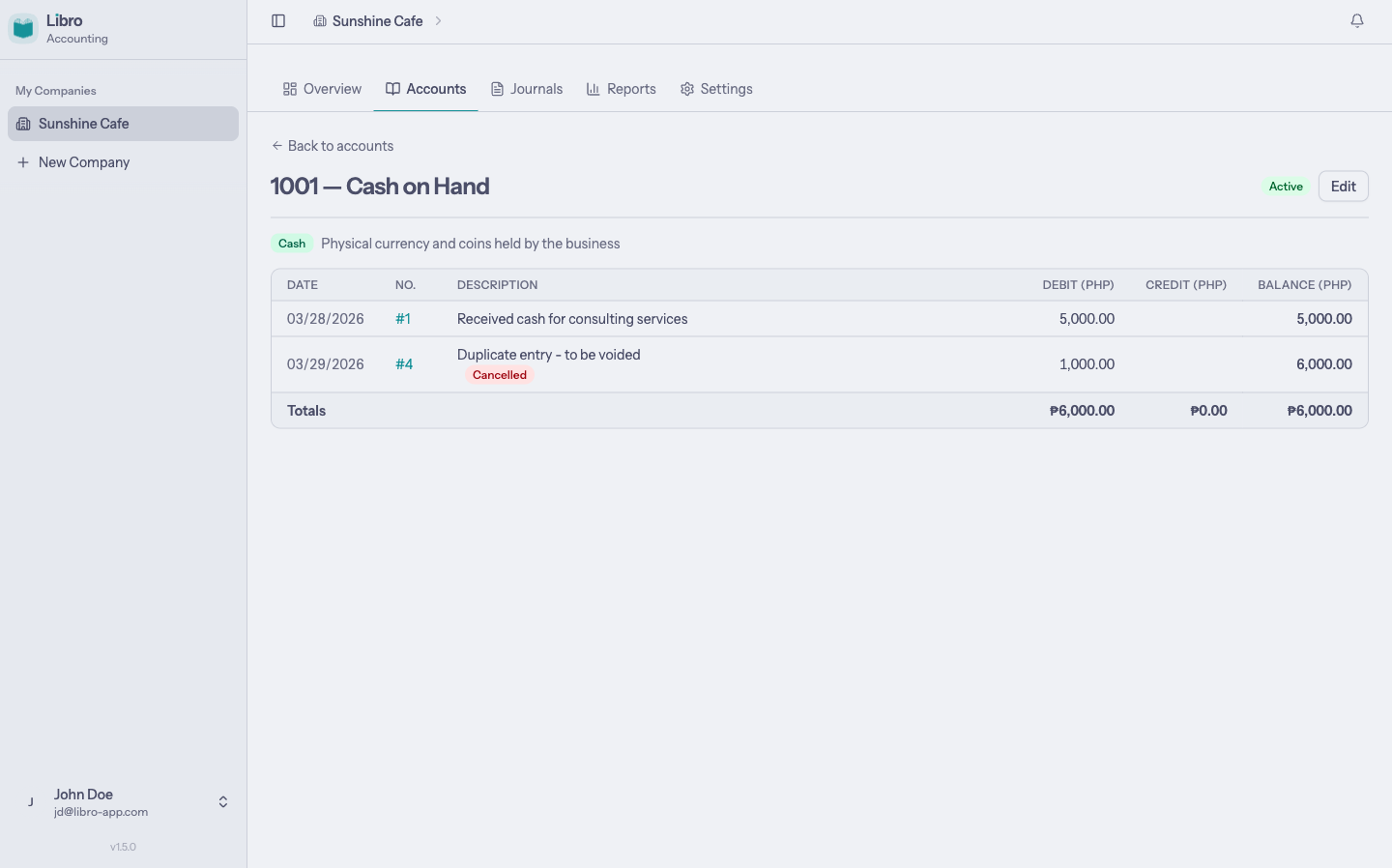The width and height of the screenshot is (1392, 868).
Task: Follow the Back to accounts link
Action: pyautogui.click(x=333, y=145)
